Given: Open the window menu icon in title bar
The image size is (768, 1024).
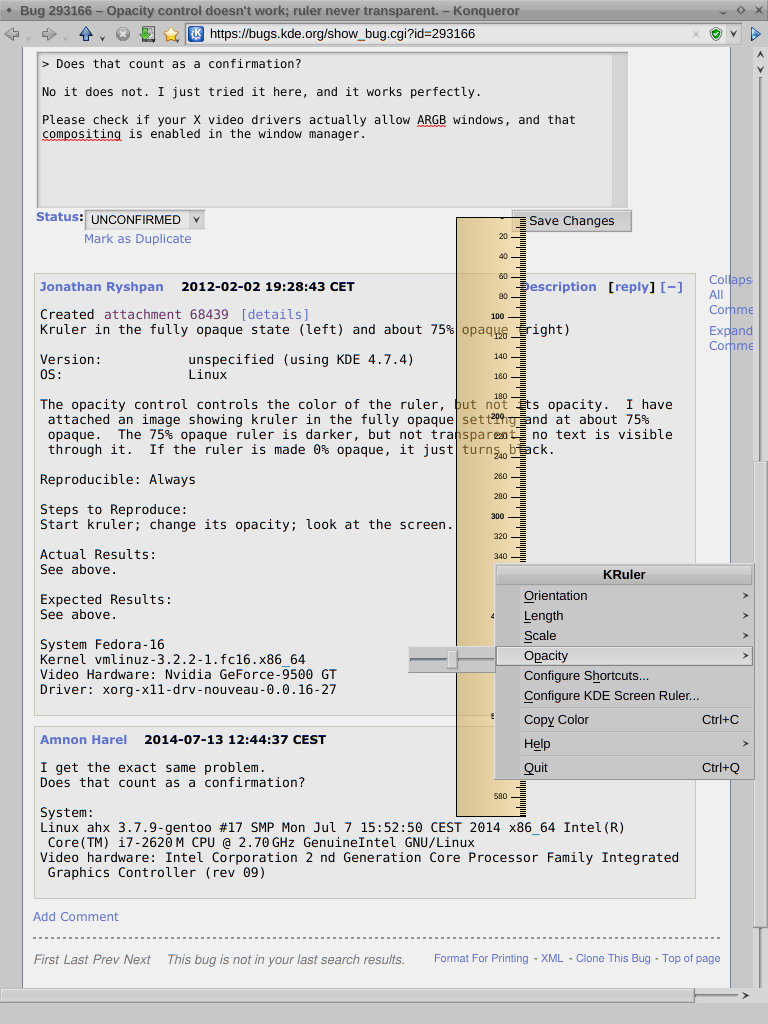Looking at the screenshot, I should (x=9, y=10).
